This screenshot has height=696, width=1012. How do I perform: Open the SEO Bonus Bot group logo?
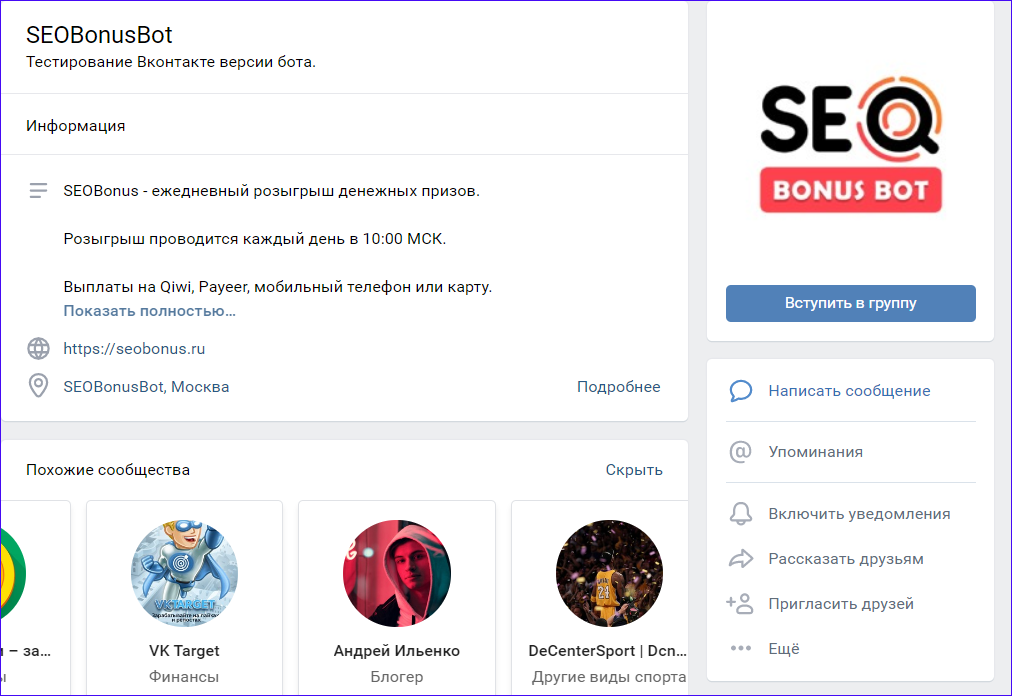[851, 145]
